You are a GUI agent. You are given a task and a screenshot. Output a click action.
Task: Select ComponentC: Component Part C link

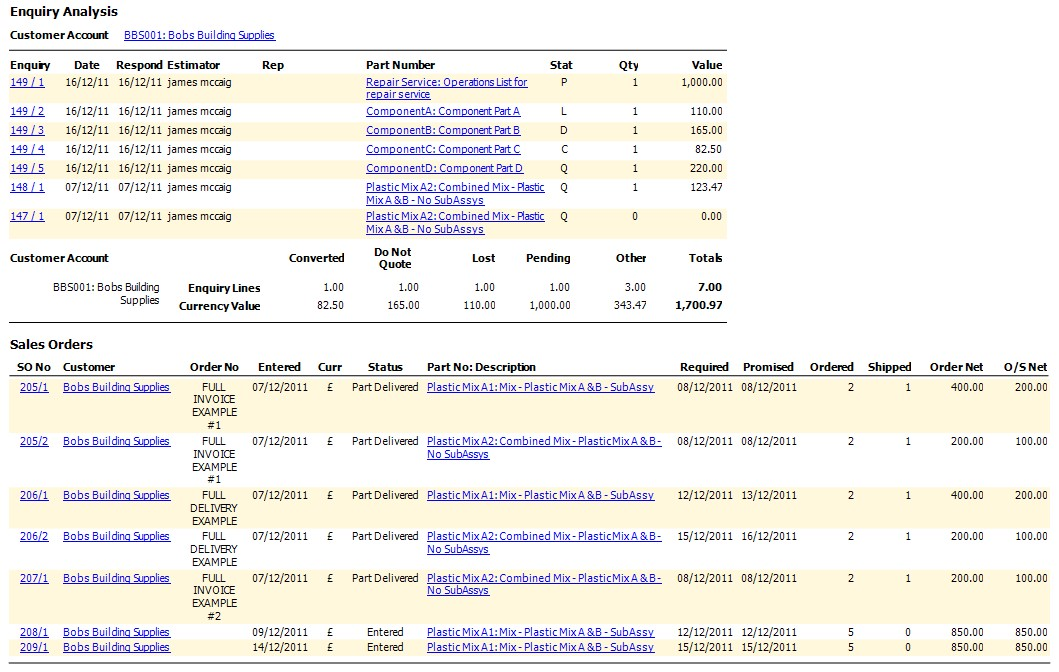[443, 150]
